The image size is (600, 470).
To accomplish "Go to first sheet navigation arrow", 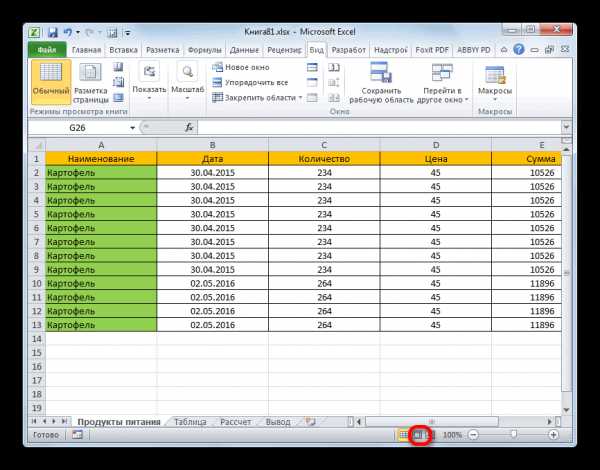I will [x=34, y=421].
